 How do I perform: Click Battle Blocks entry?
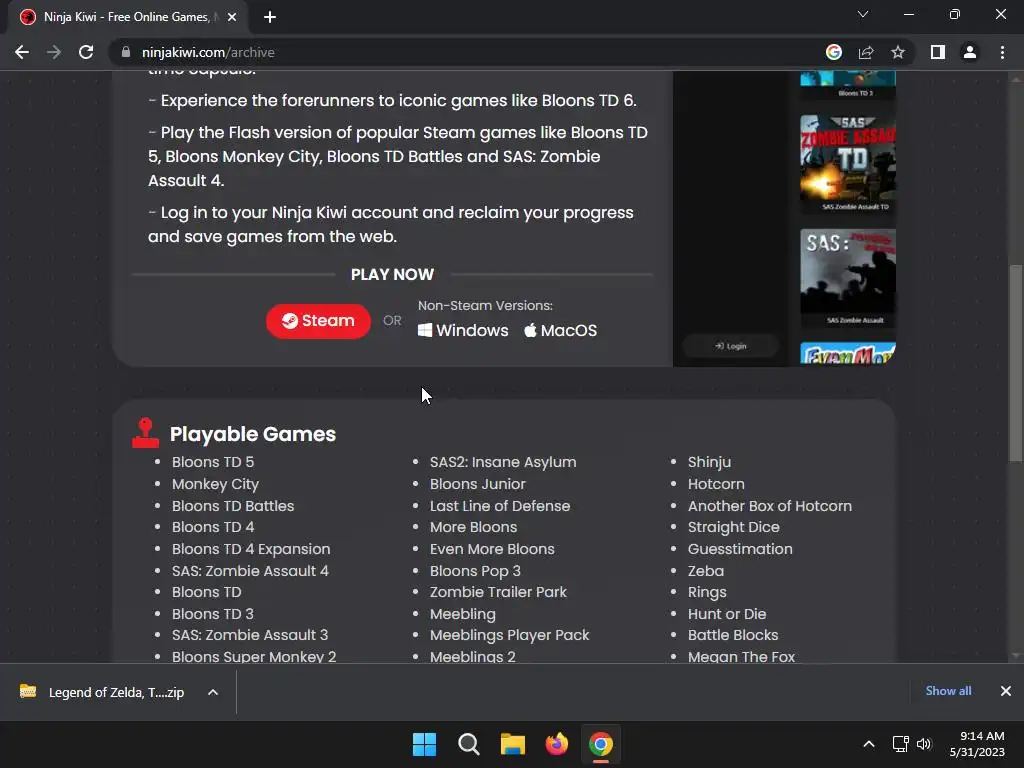(x=733, y=635)
